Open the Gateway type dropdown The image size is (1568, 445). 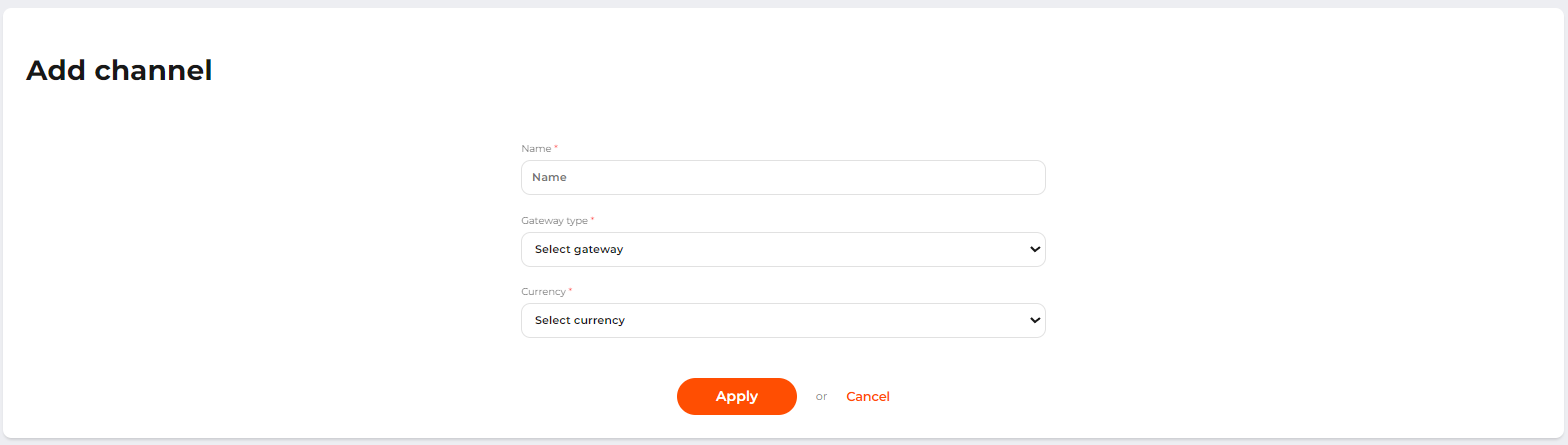tap(783, 250)
